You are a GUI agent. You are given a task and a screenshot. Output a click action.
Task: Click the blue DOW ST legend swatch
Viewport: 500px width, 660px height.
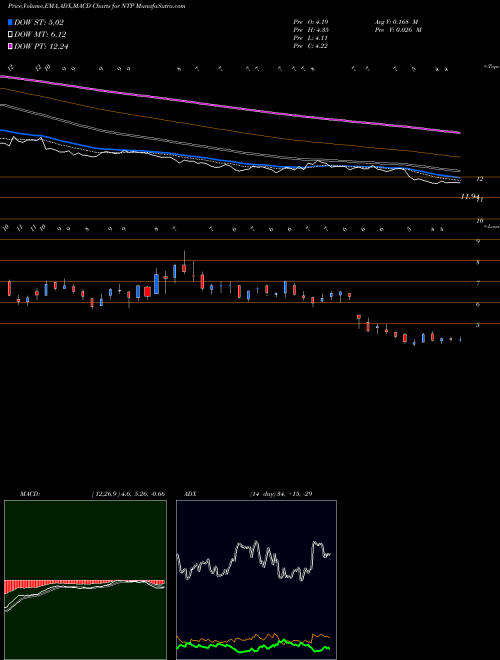[x=10, y=22]
